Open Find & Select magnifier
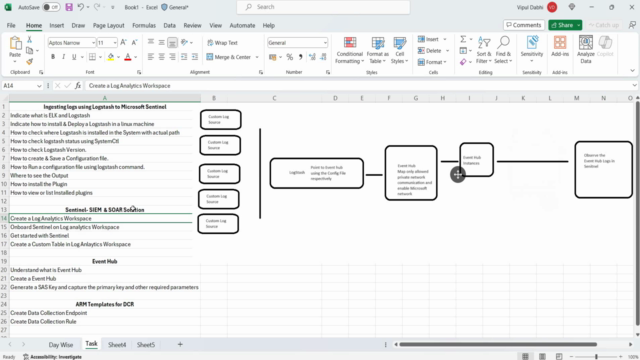The width and height of the screenshot is (640, 360). point(503,50)
